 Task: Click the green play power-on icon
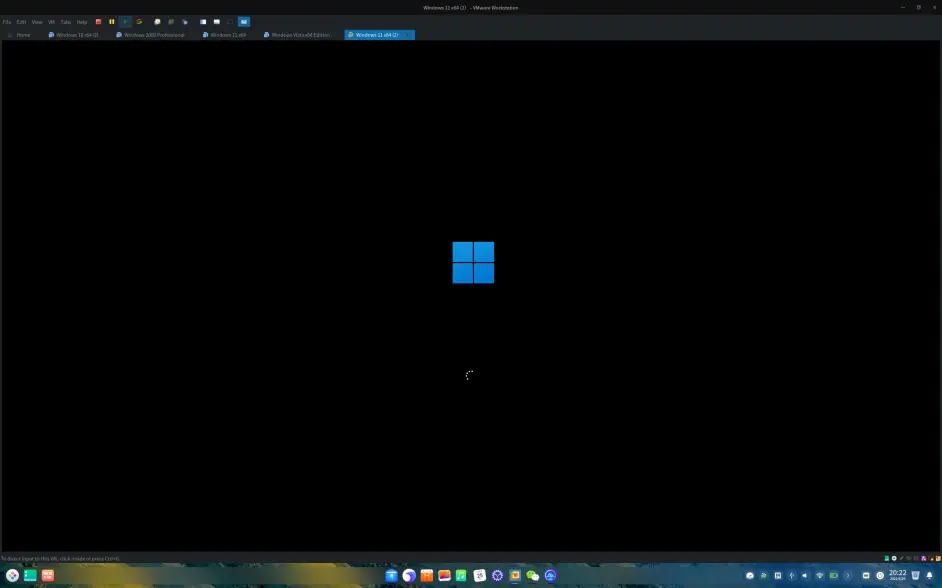coord(125,22)
